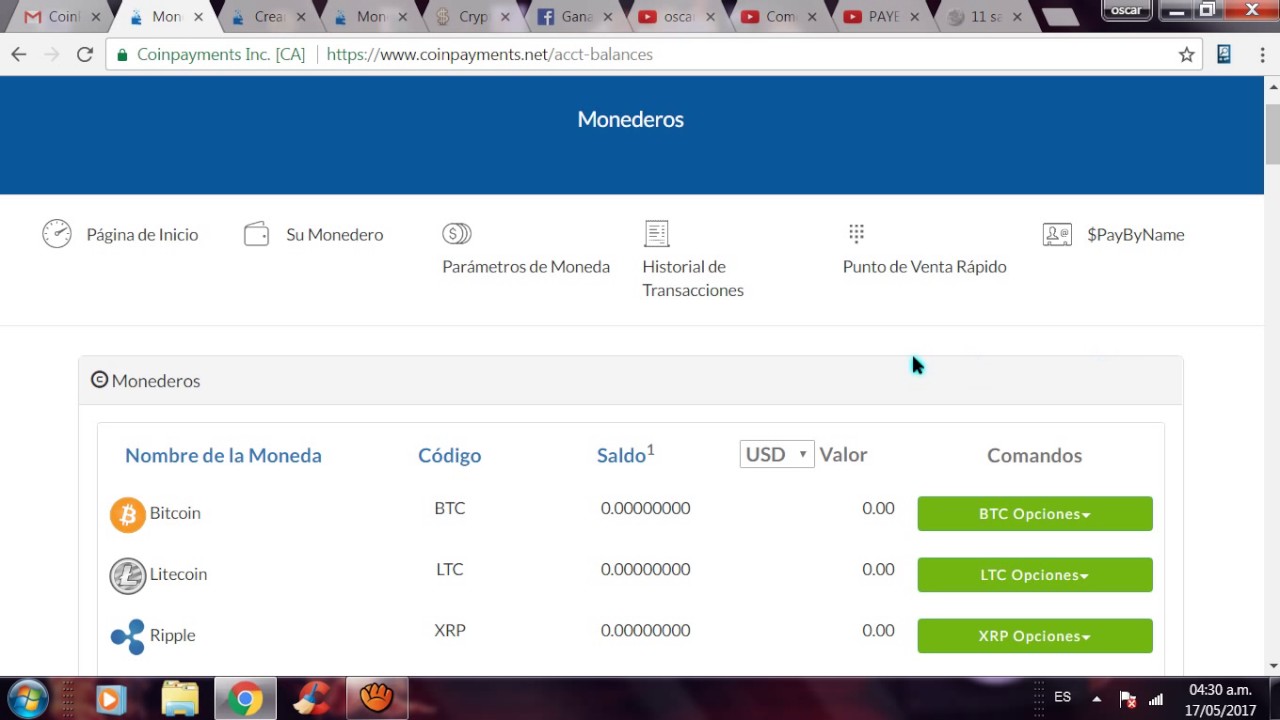Expand the LTC Opciones dropdown button
Image resolution: width=1280 pixels, height=720 pixels.
pos(1035,575)
